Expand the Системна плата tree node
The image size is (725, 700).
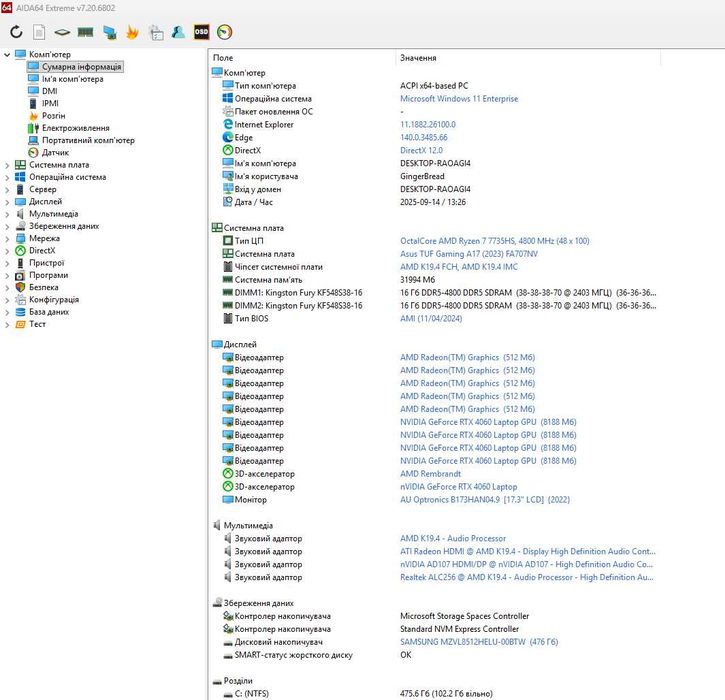click(7, 165)
